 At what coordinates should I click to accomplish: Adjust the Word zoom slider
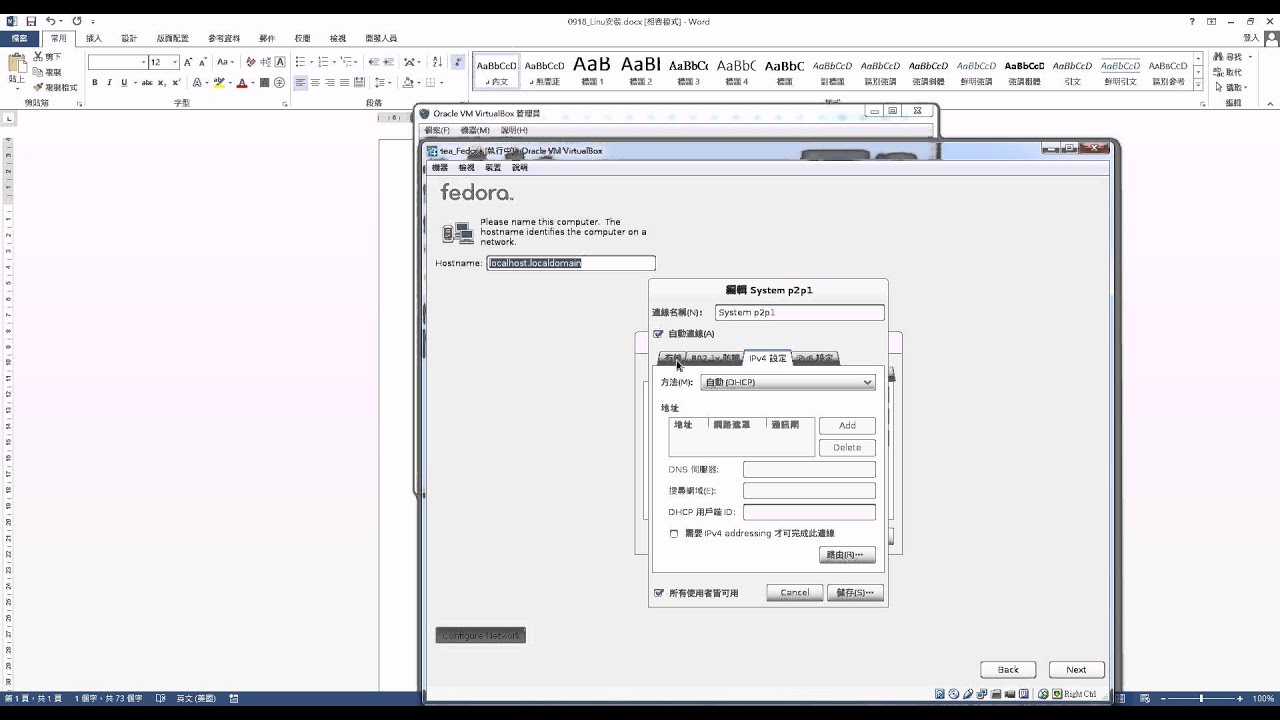pyautogui.click(x=1201, y=698)
